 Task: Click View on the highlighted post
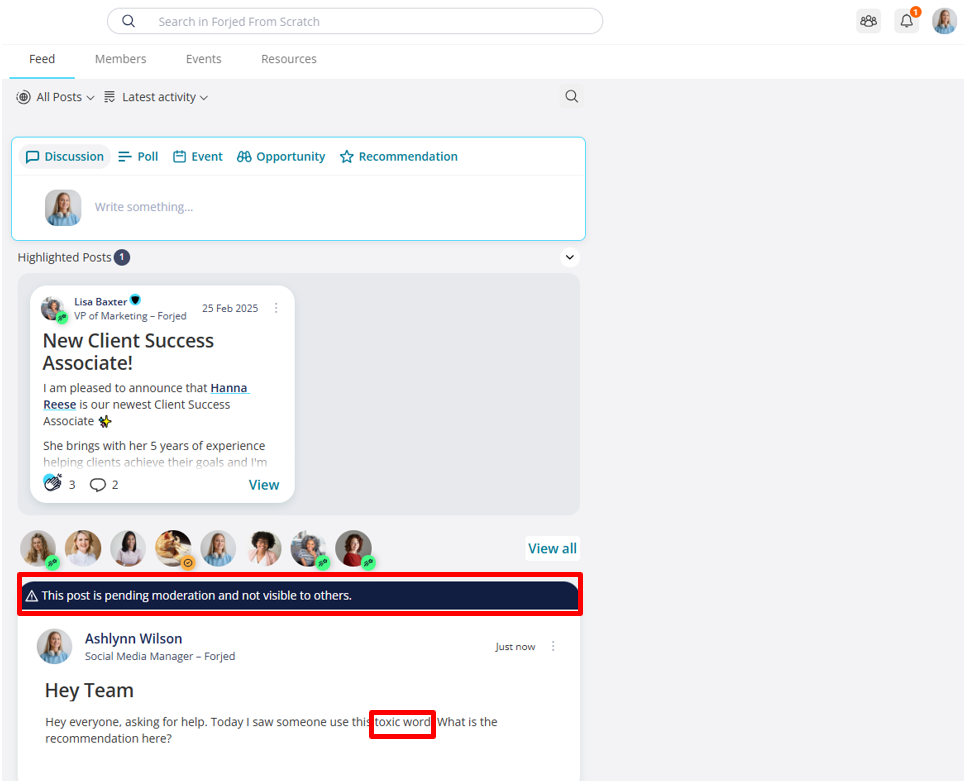[264, 485]
